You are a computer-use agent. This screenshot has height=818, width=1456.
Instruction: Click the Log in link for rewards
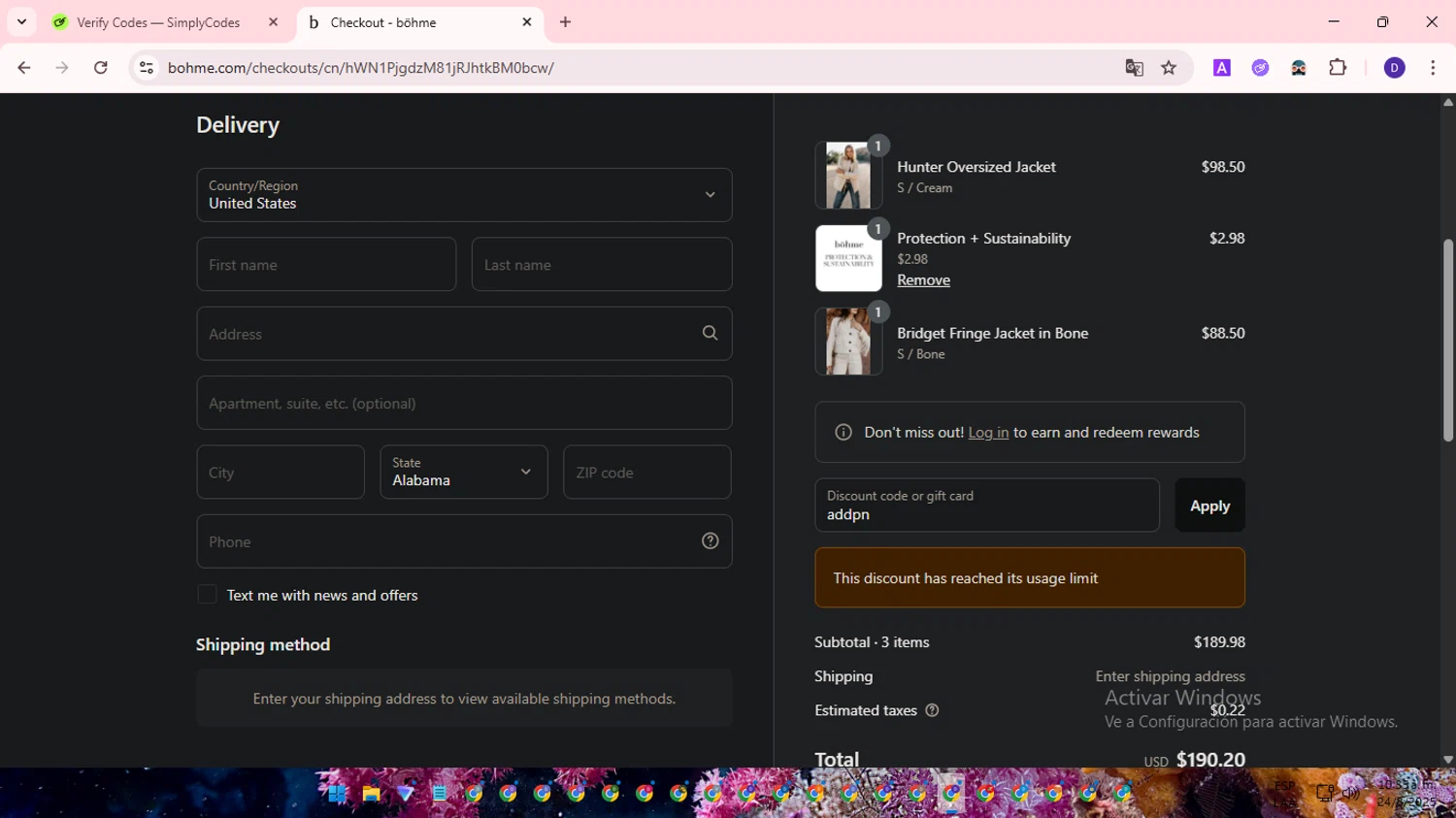pos(988,433)
